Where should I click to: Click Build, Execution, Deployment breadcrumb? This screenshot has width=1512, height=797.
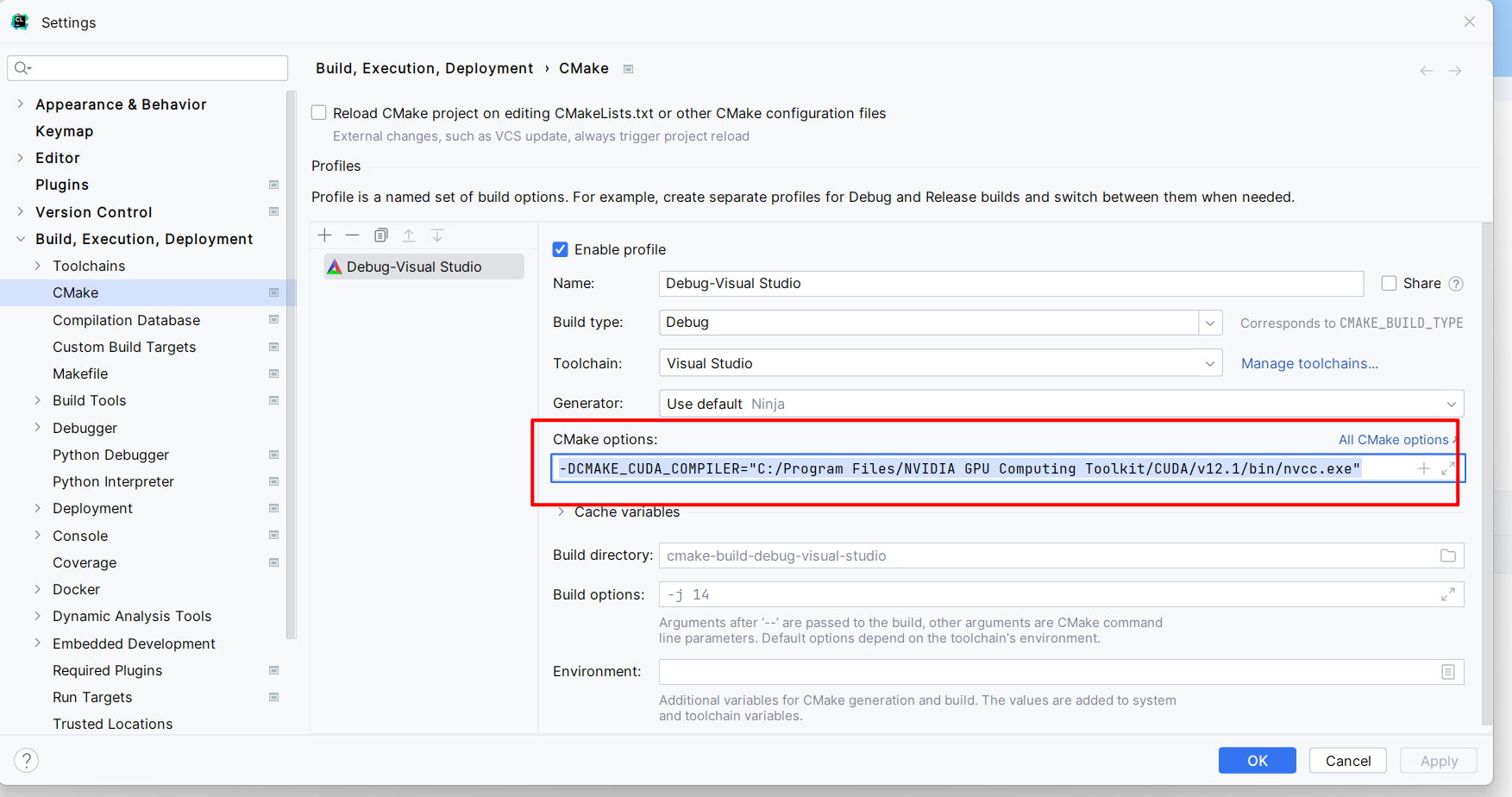[x=424, y=68]
